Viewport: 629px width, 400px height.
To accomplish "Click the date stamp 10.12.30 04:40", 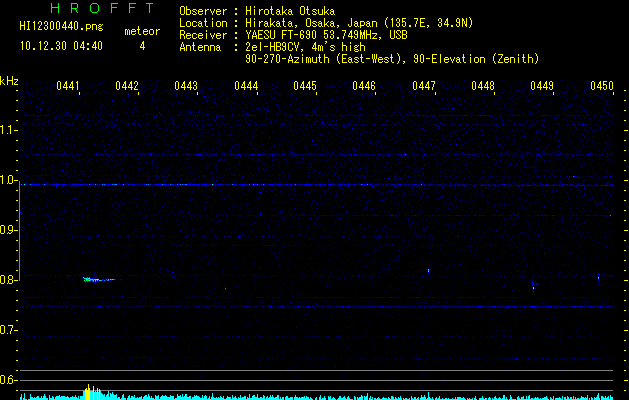I will point(61,46).
